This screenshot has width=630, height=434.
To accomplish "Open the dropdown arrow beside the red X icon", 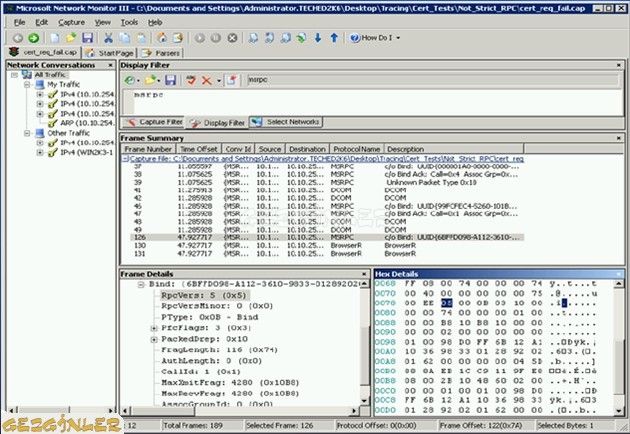I will [219, 81].
